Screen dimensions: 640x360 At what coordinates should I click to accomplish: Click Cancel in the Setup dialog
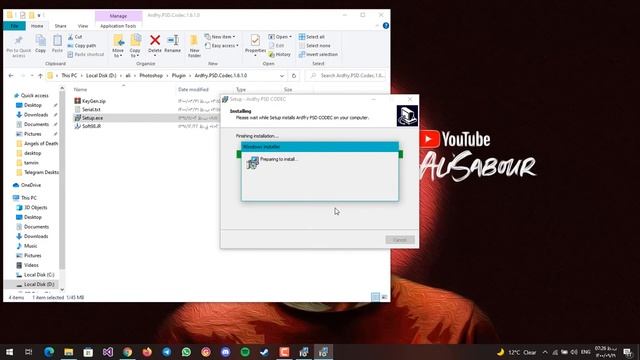coord(400,240)
